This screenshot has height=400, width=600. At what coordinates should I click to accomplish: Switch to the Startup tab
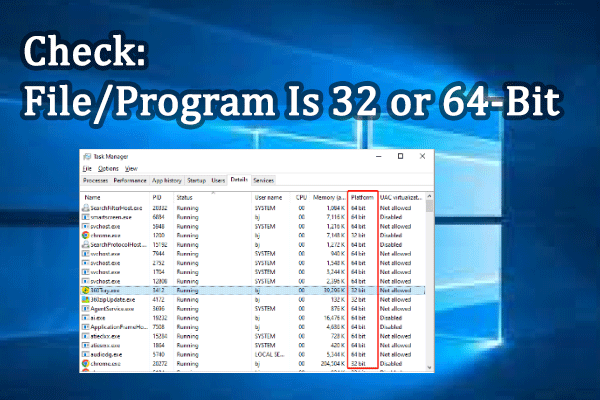pyautogui.click(x=197, y=180)
